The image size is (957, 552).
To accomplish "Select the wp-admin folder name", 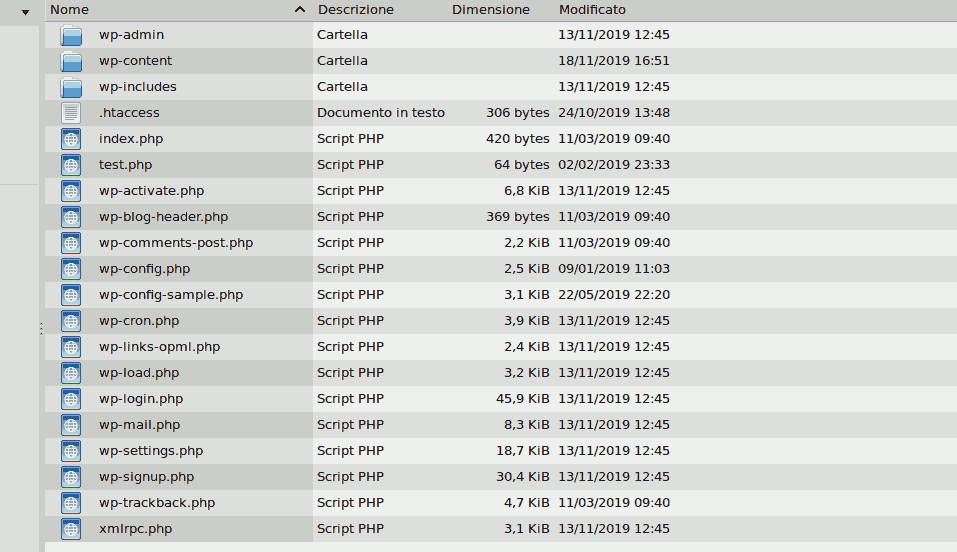I will [131, 35].
